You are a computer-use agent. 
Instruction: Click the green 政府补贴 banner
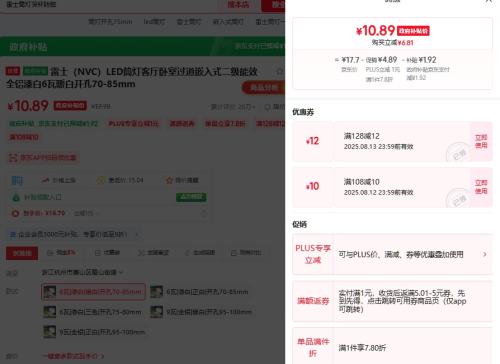coord(142,46)
